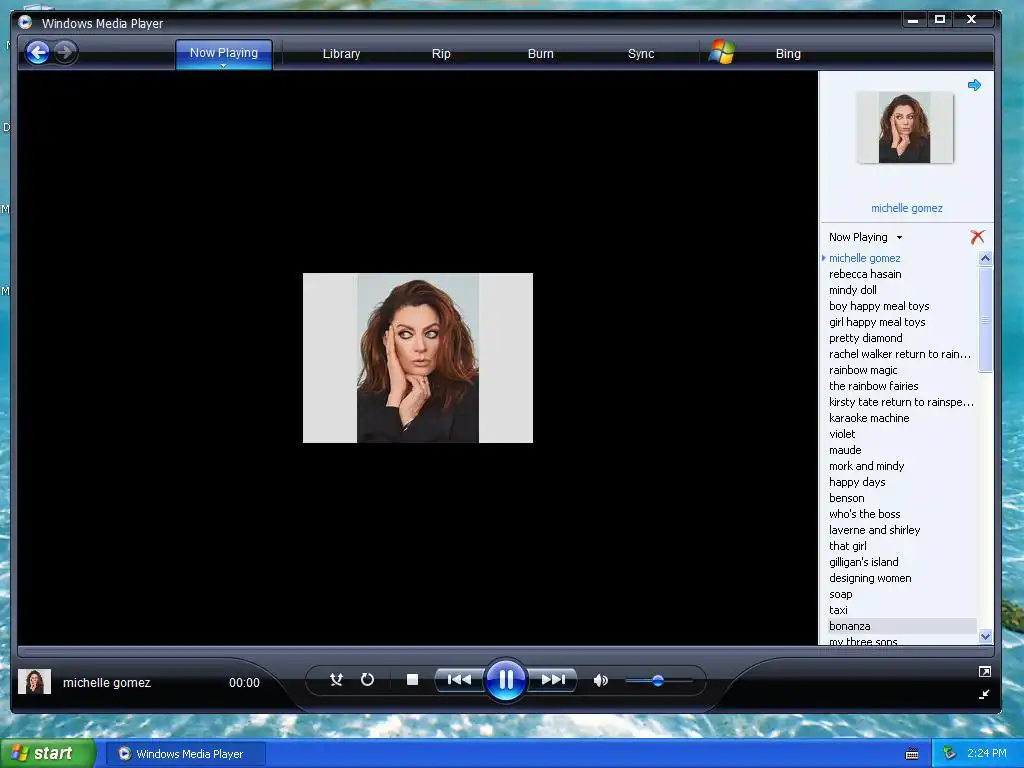Screen dimensions: 1024x768
Task: Click album thumbnail next to michelle gomez title
Action: click(35, 682)
